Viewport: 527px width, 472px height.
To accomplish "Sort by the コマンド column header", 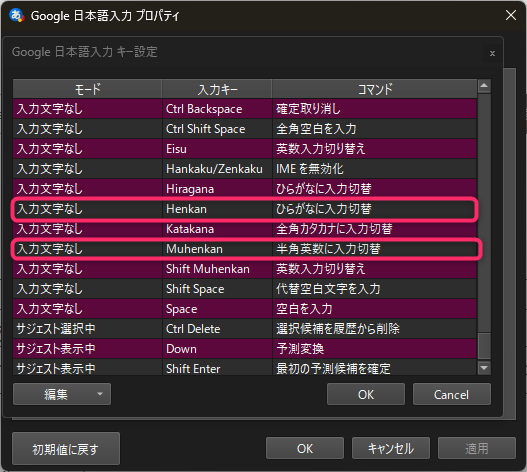I will pos(374,89).
